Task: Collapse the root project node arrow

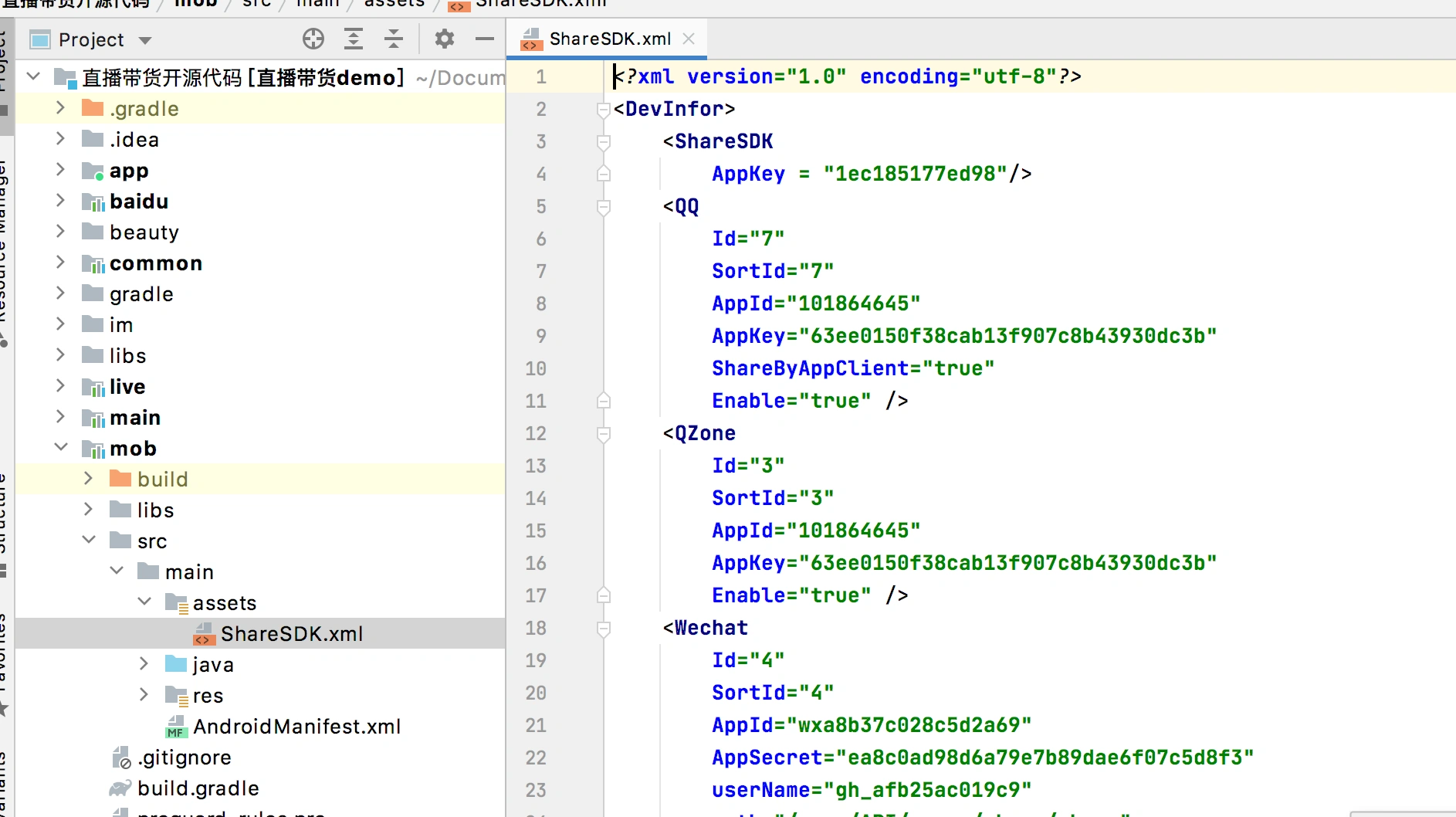Action: (33, 76)
